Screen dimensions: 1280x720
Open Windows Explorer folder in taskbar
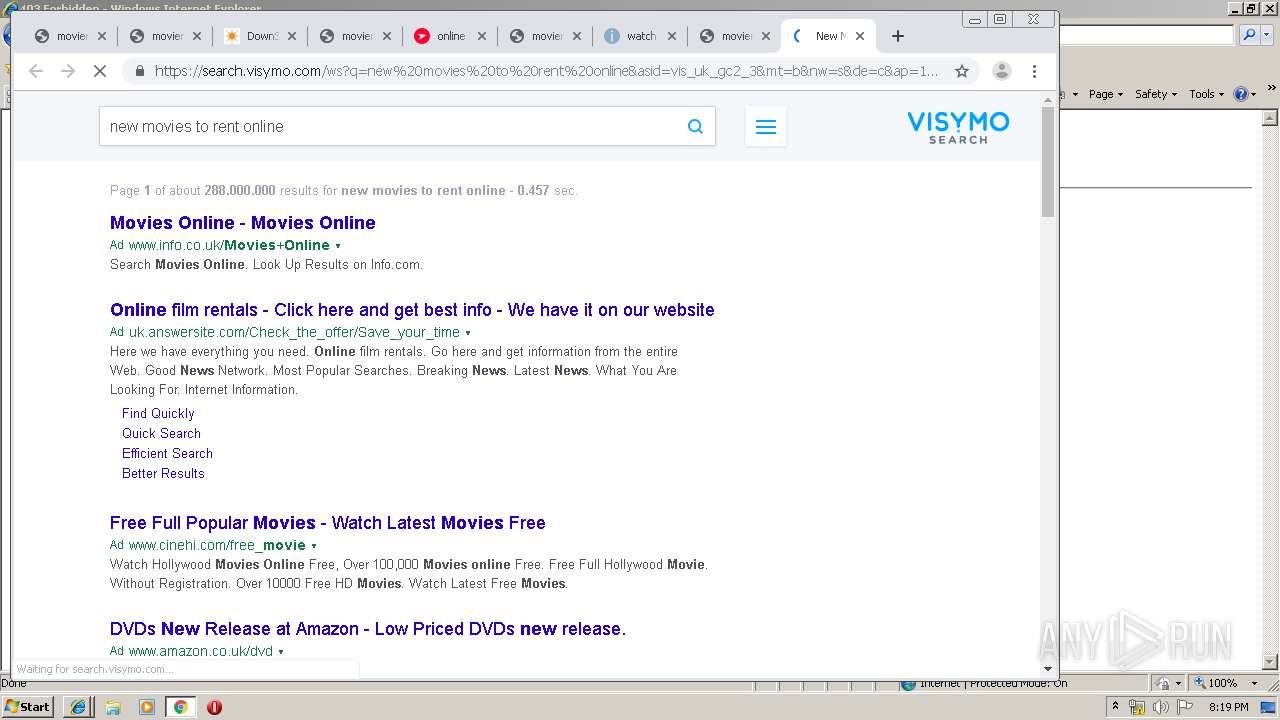coord(113,707)
